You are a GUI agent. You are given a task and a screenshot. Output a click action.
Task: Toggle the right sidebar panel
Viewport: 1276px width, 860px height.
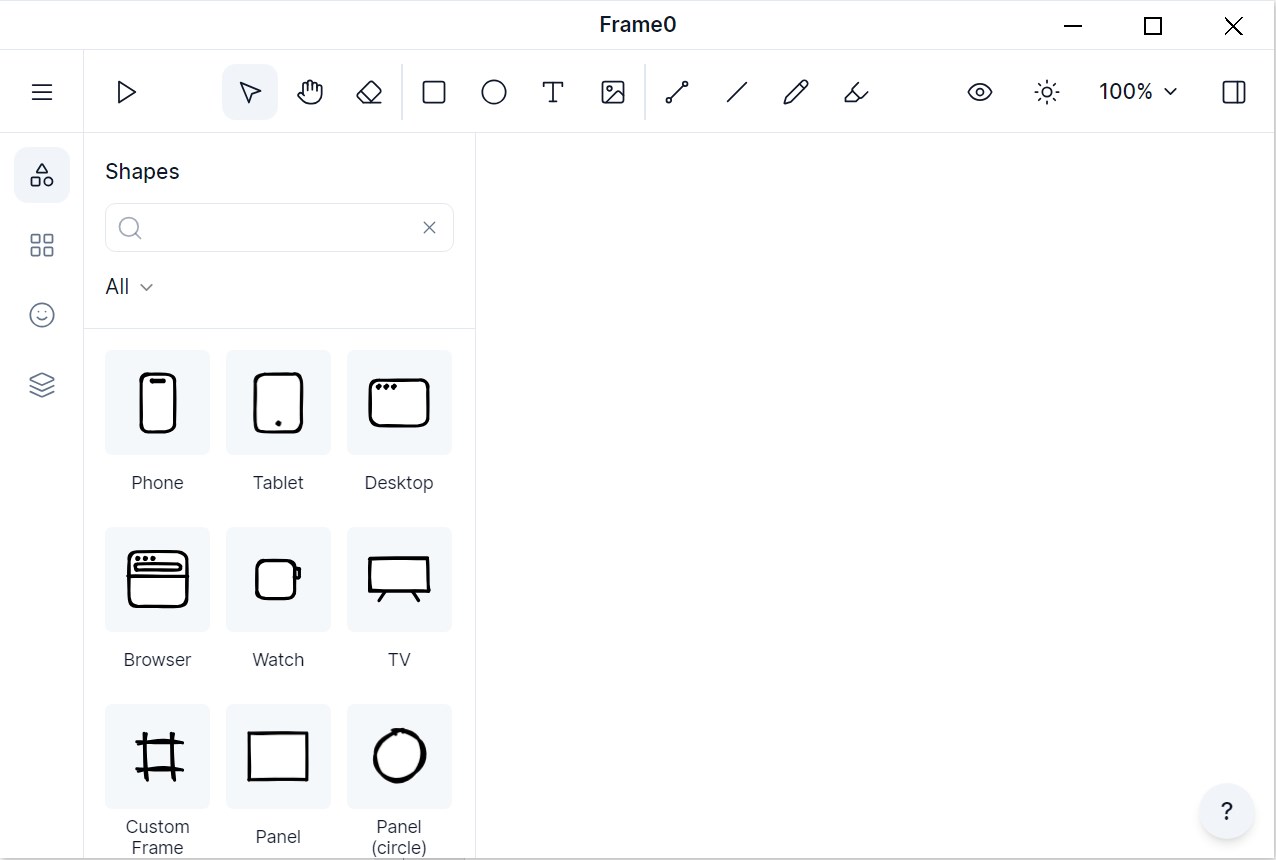coord(1234,92)
